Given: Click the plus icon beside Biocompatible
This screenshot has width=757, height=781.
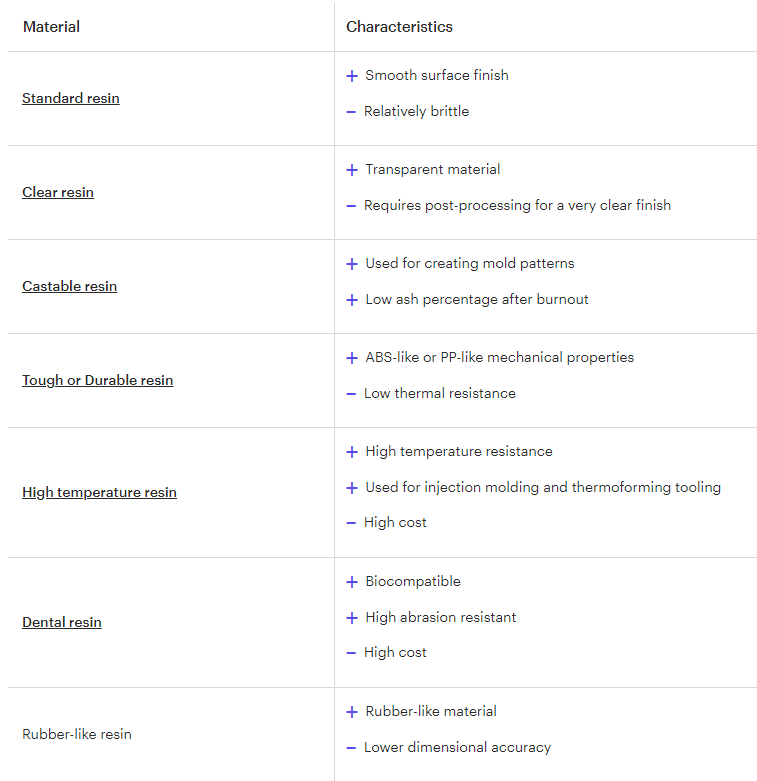Looking at the screenshot, I should 352,582.
